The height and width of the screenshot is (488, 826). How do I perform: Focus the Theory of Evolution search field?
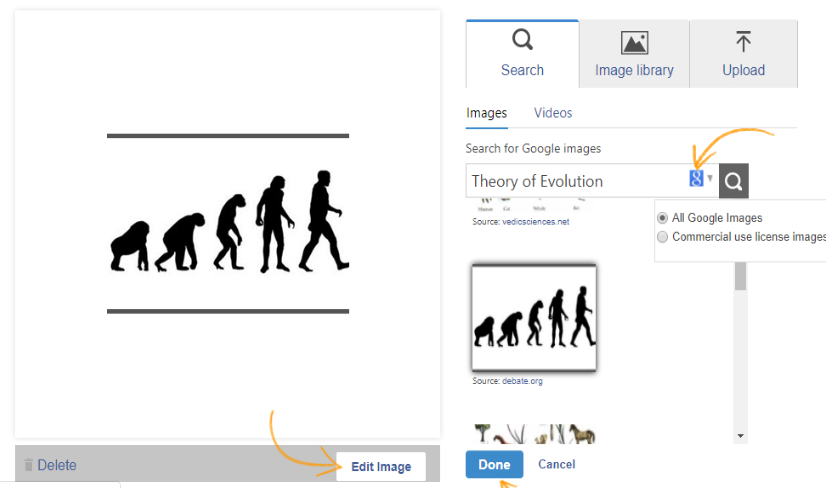point(575,181)
